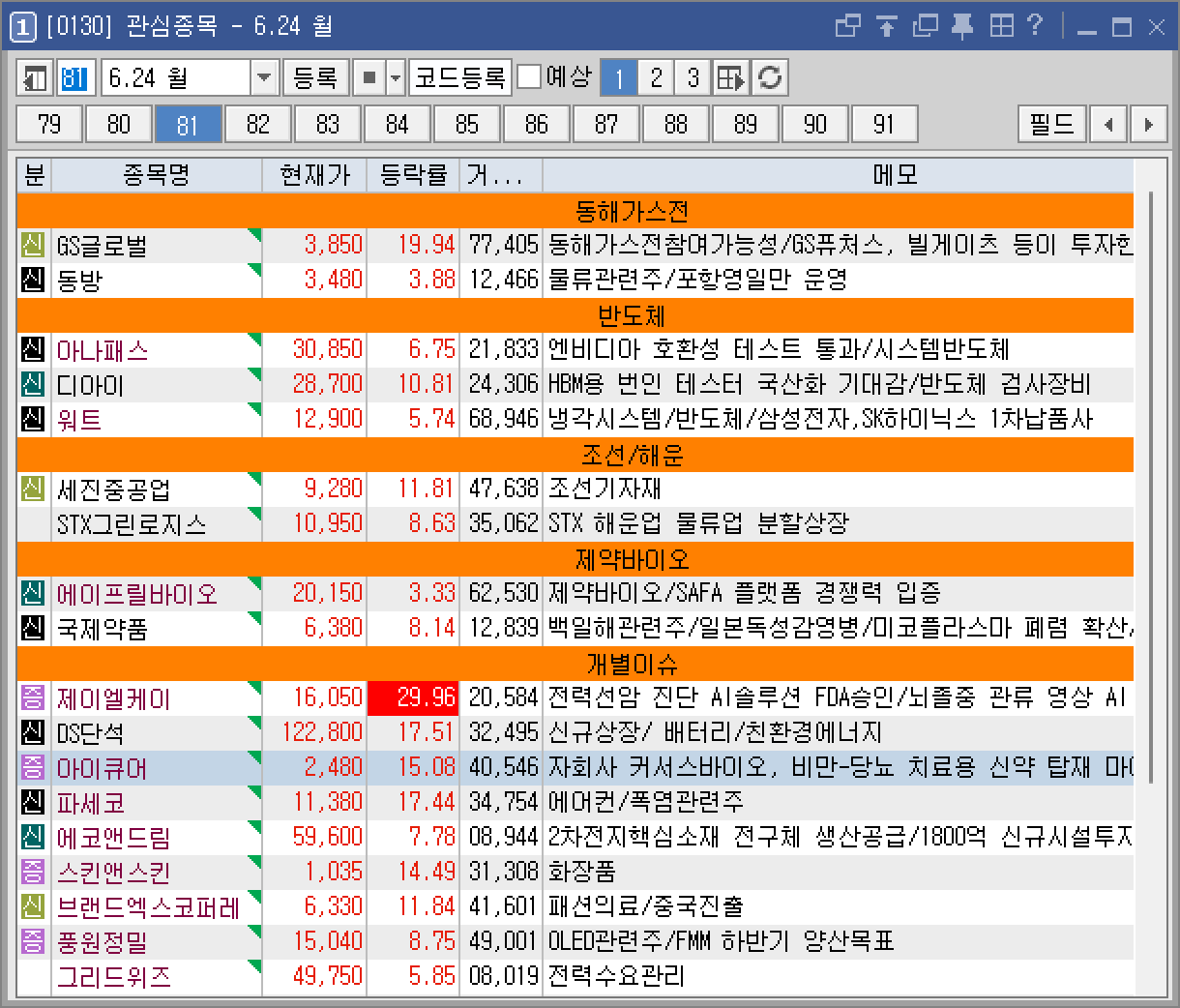
Task: Click the 개별이슈 orange group header
Action: tap(575, 663)
